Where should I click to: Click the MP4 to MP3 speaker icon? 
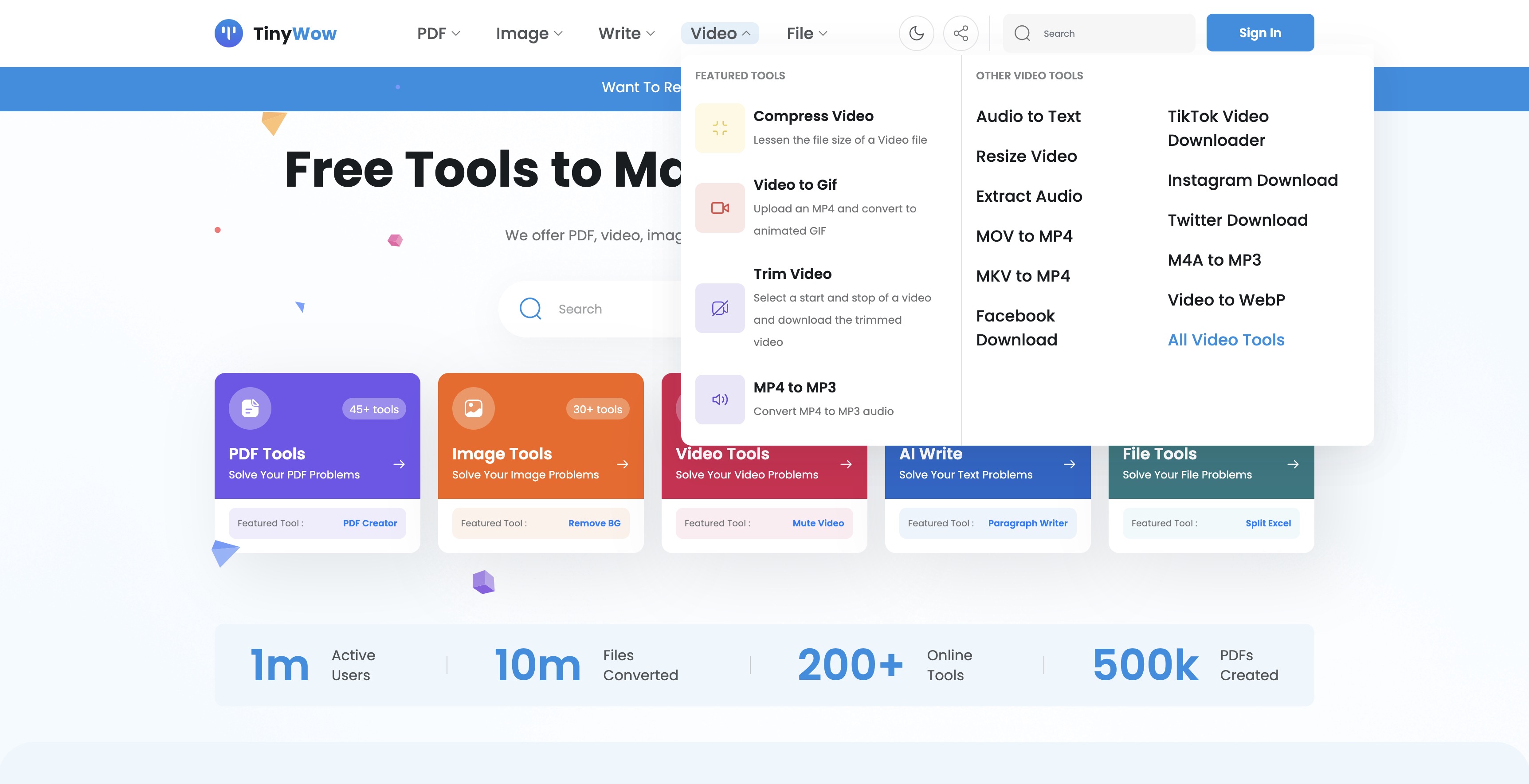tap(719, 400)
